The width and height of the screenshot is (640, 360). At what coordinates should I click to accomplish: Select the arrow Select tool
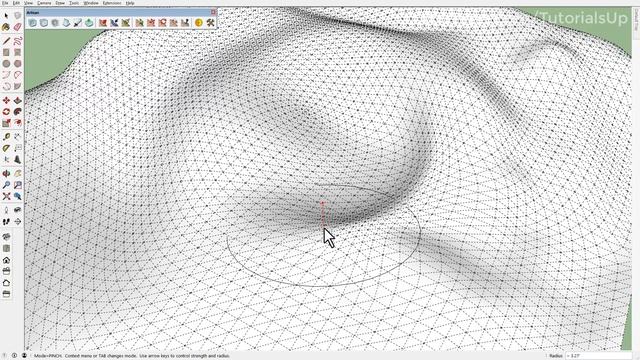click(x=6, y=16)
